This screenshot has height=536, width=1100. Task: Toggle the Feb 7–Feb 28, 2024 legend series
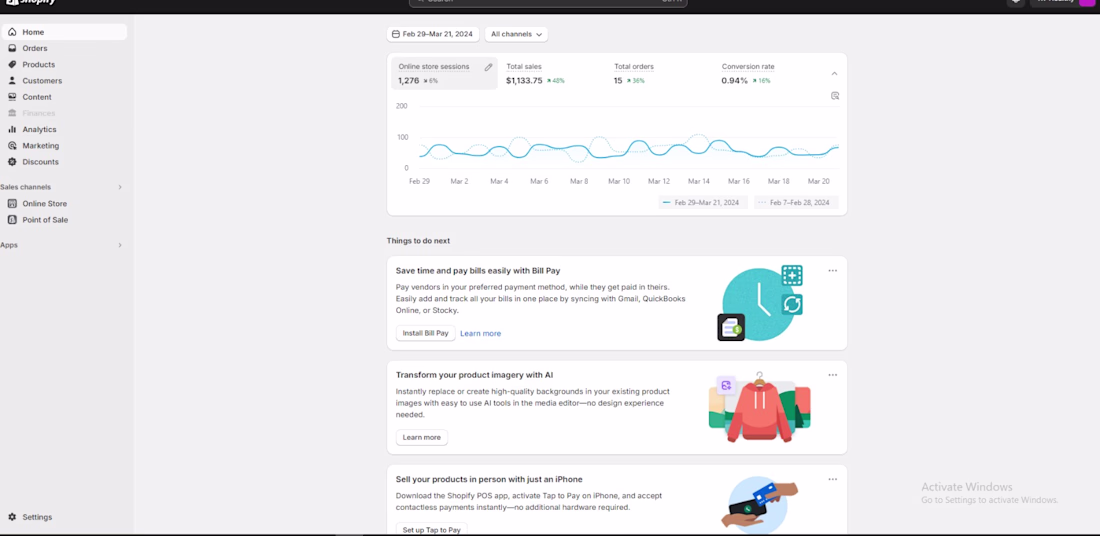click(x=796, y=203)
